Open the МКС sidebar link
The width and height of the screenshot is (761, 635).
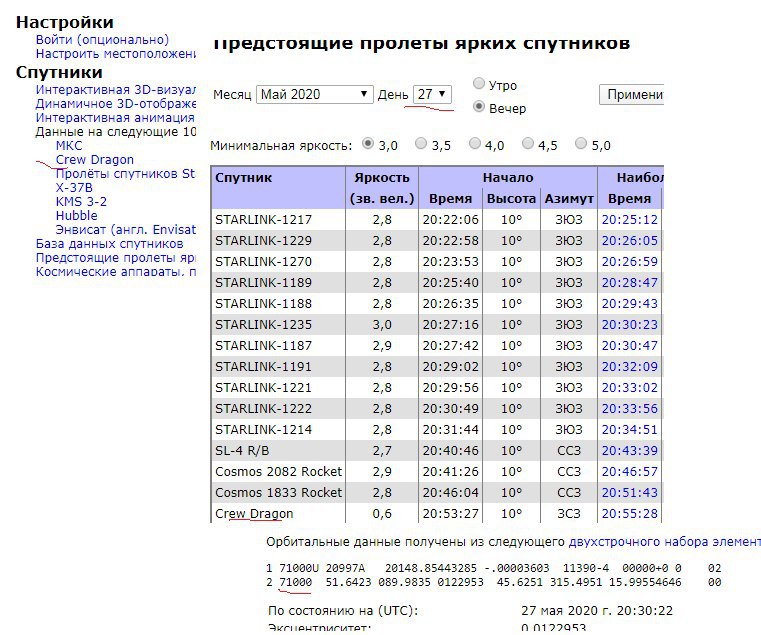point(69,146)
